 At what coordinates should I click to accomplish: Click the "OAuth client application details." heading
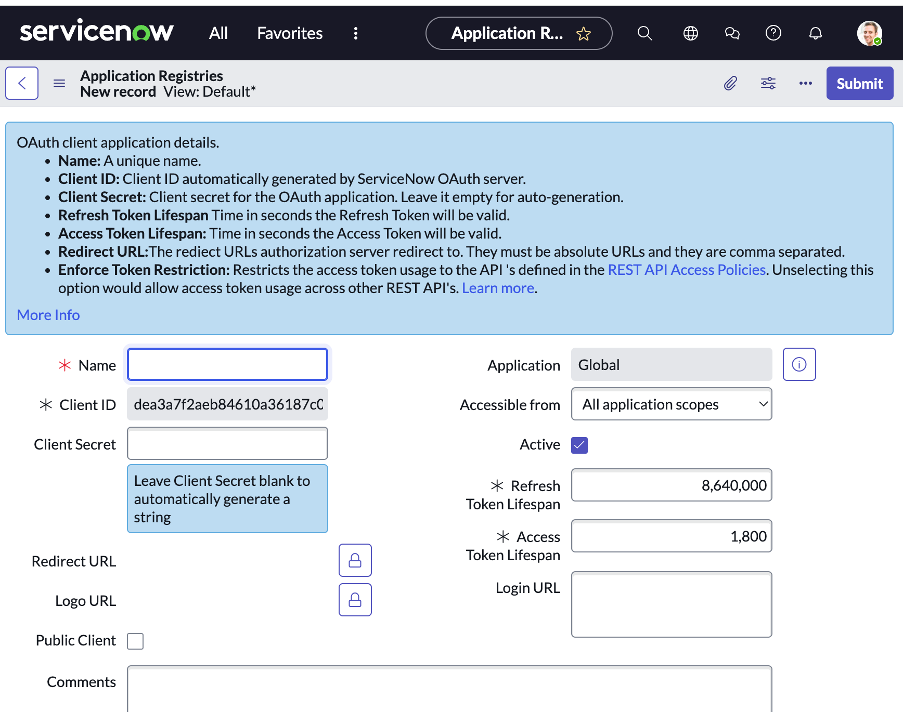point(118,142)
